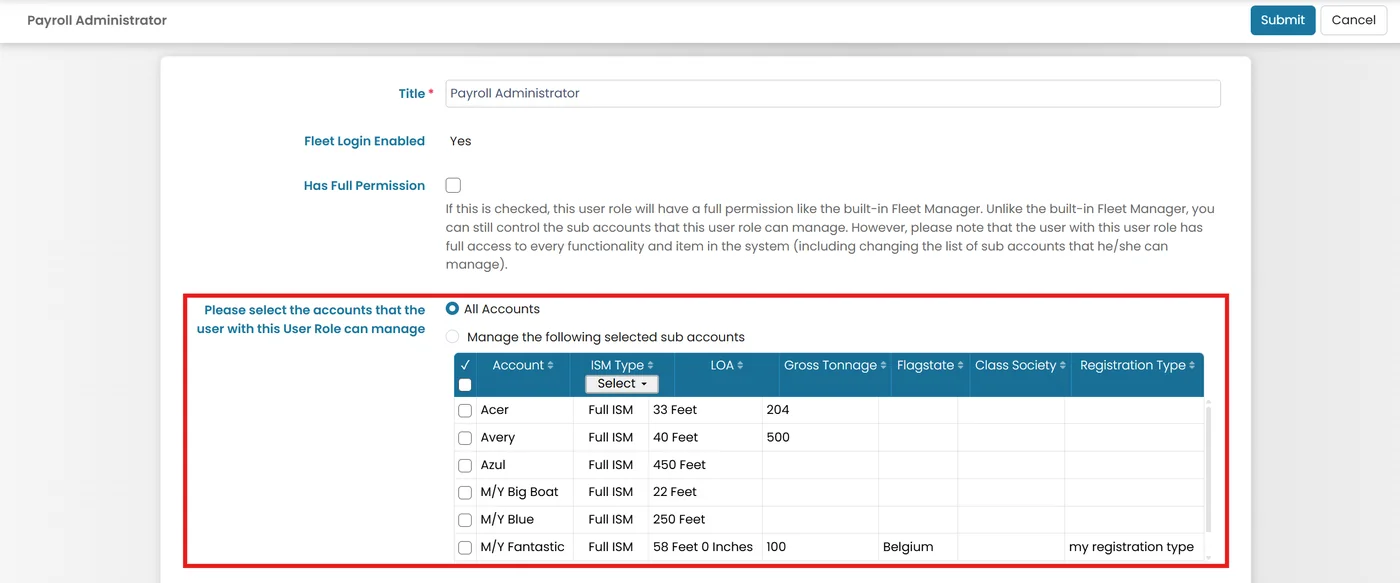Check the Azul account row

[x=465, y=465]
